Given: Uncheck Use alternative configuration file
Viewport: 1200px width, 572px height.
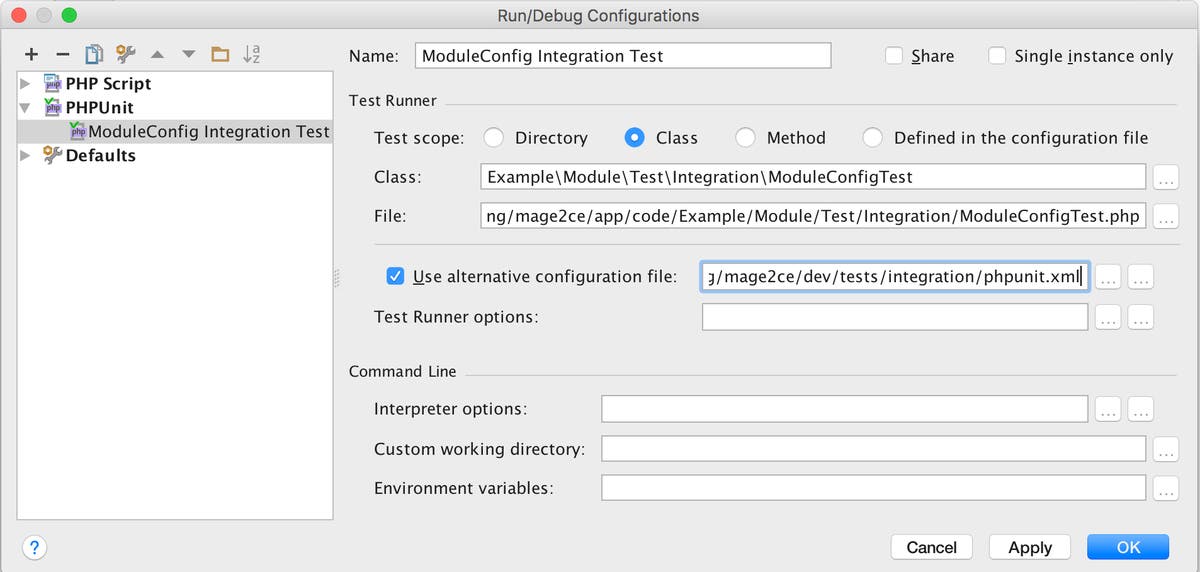Looking at the screenshot, I should click(x=395, y=277).
